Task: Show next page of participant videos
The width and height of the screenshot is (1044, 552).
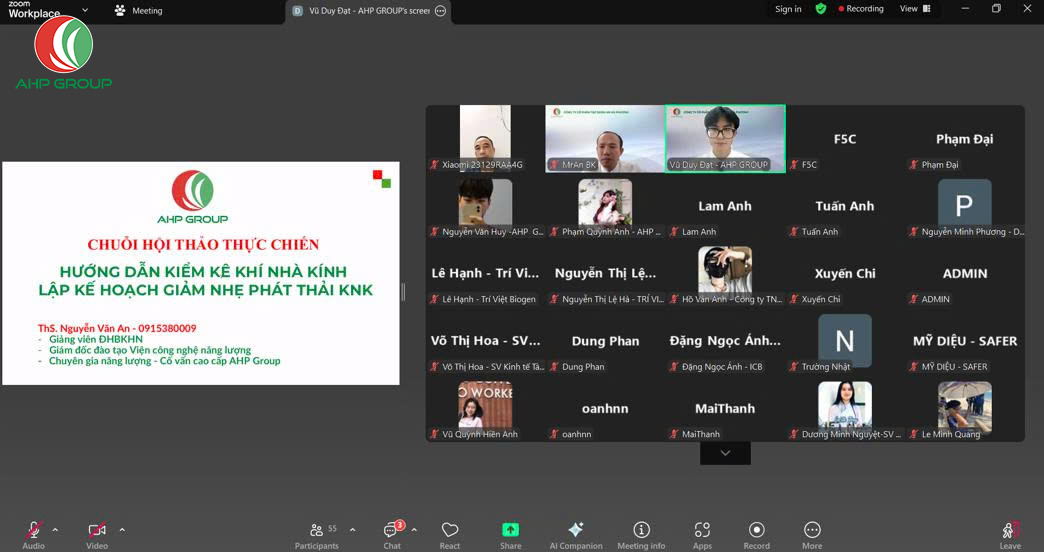Action: click(725, 453)
